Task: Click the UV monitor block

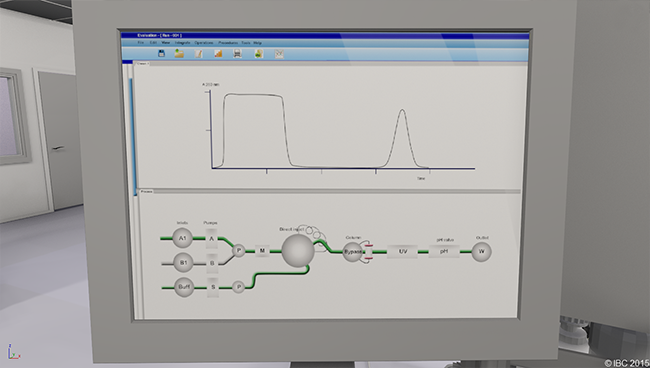Action: [x=402, y=252]
